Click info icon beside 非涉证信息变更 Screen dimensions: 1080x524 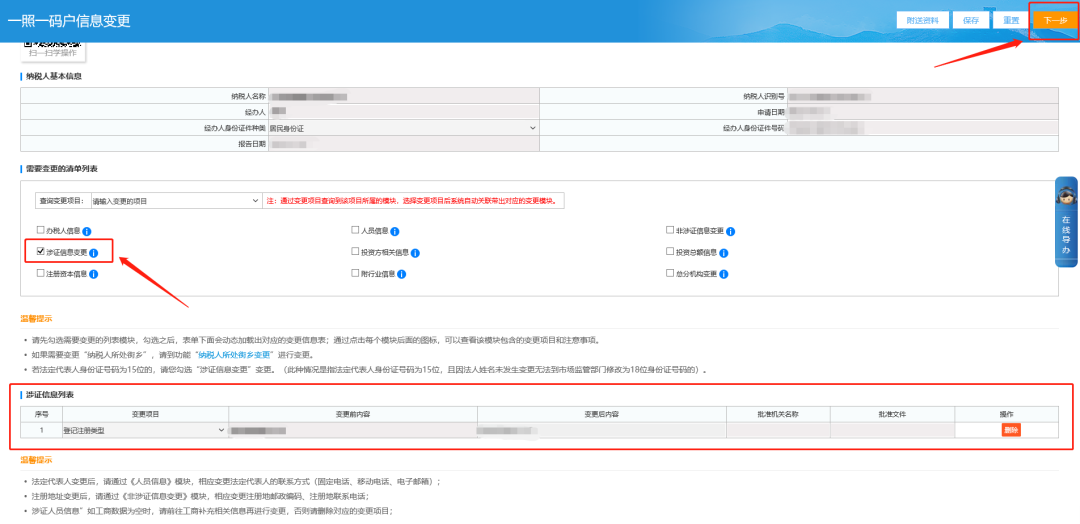(x=731, y=231)
